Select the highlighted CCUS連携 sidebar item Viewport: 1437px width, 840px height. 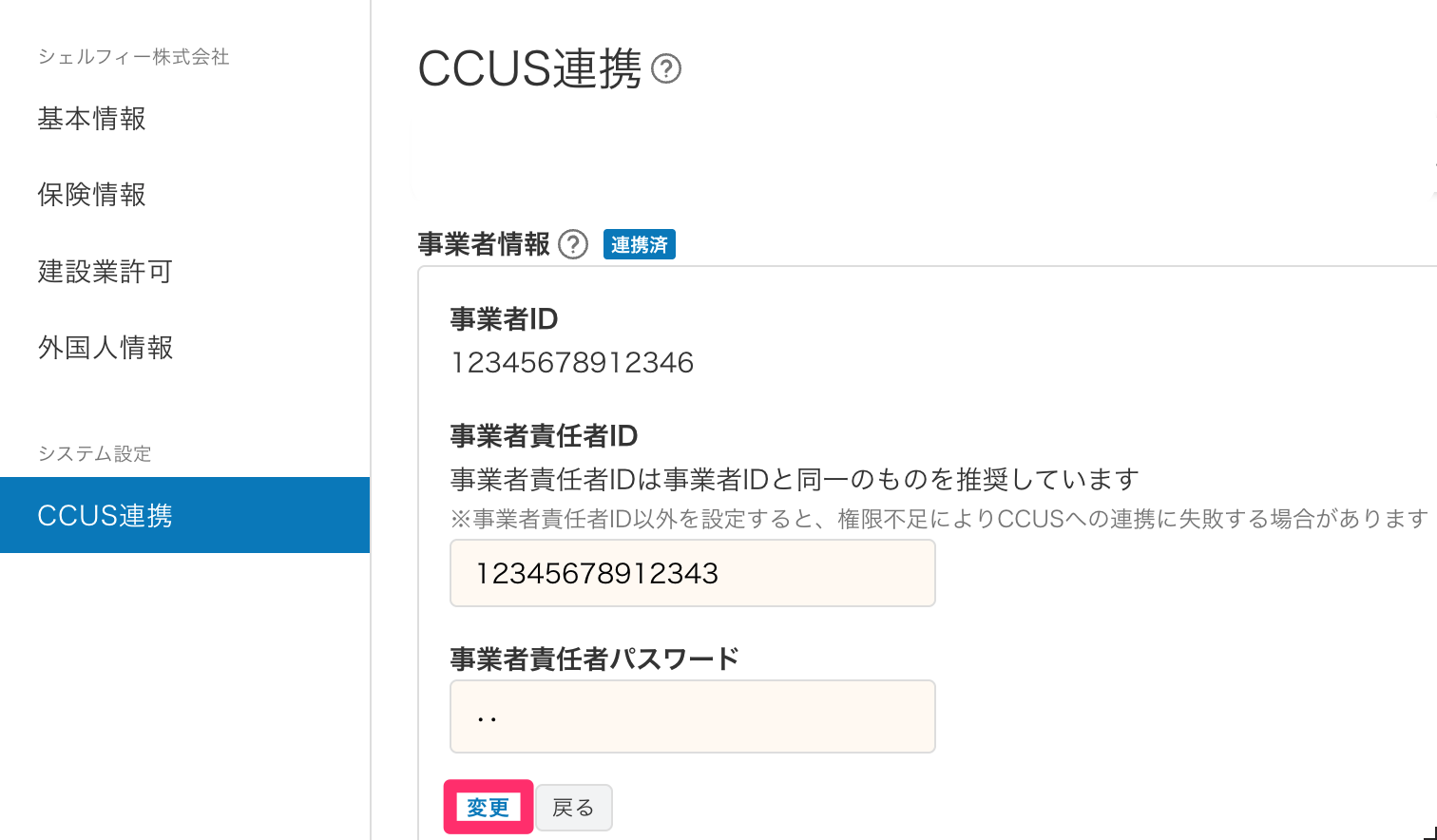click(184, 515)
